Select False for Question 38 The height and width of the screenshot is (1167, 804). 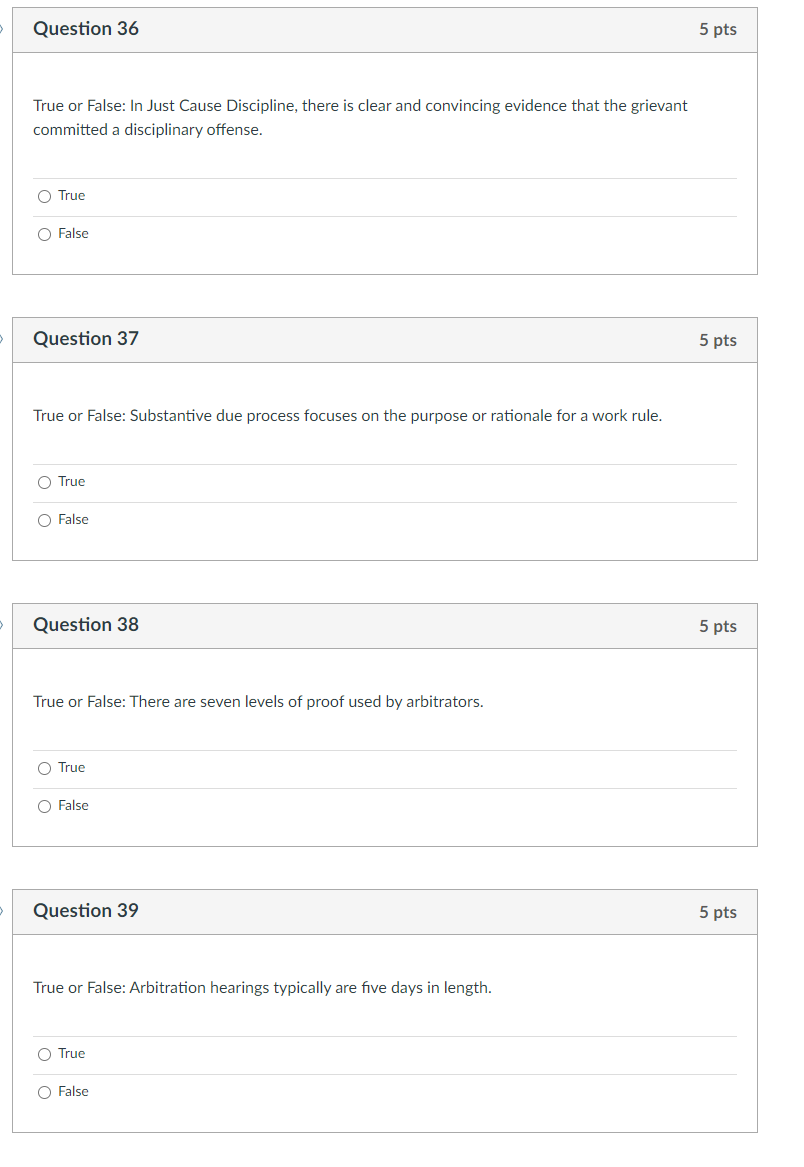pos(44,805)
